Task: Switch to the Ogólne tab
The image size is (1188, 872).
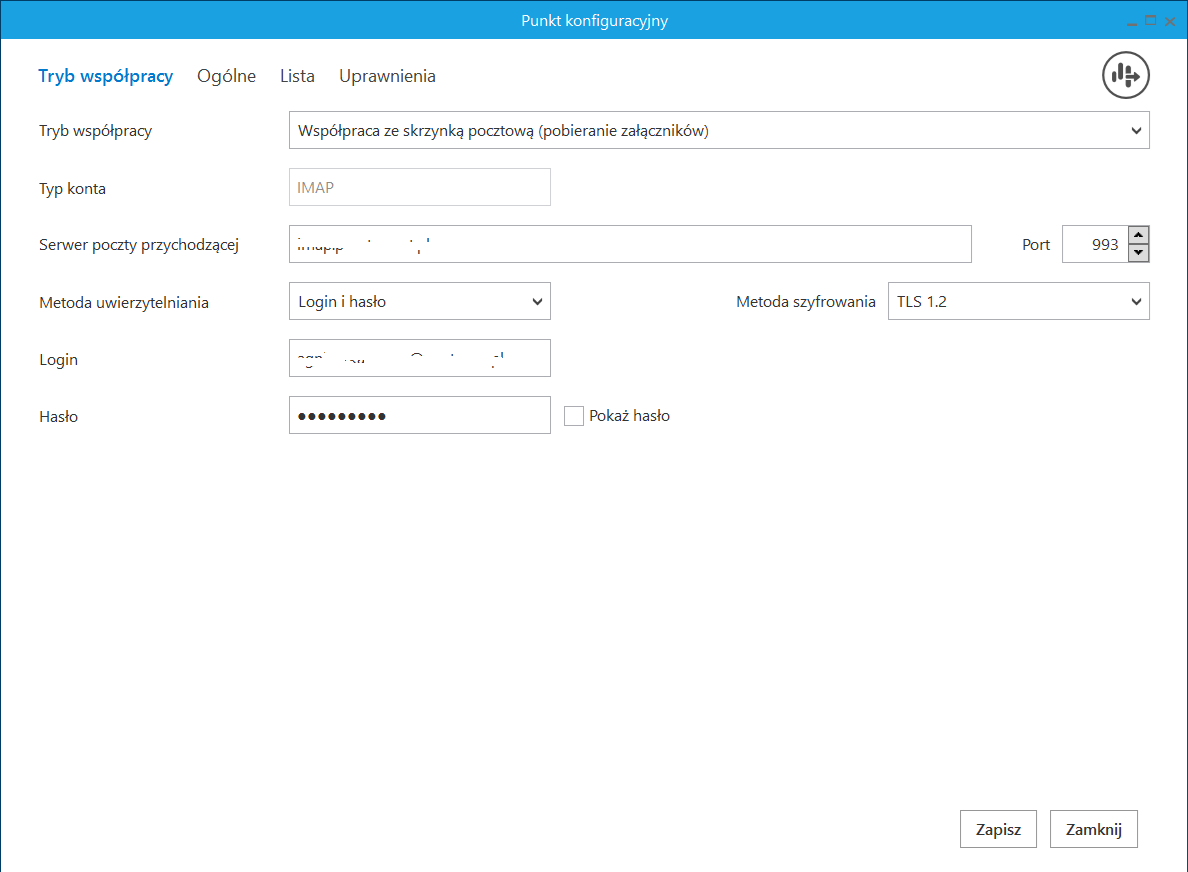Action: pyautogui.click(x=226, y=76)
